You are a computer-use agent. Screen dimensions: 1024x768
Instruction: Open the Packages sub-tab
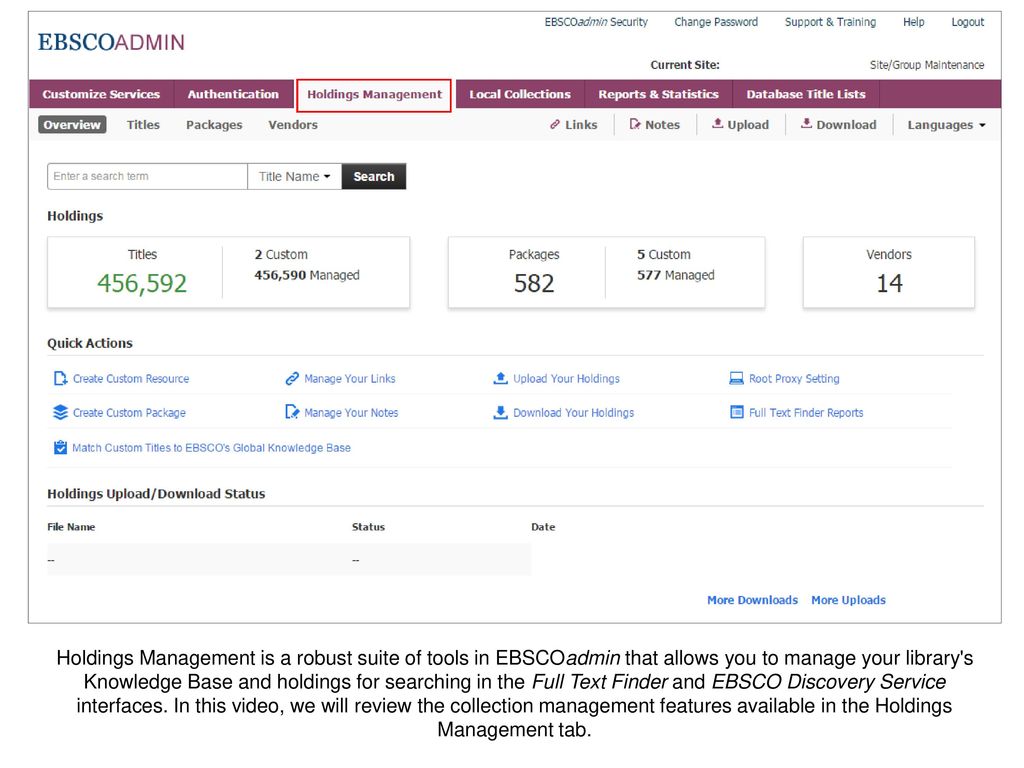coord(214,125)
